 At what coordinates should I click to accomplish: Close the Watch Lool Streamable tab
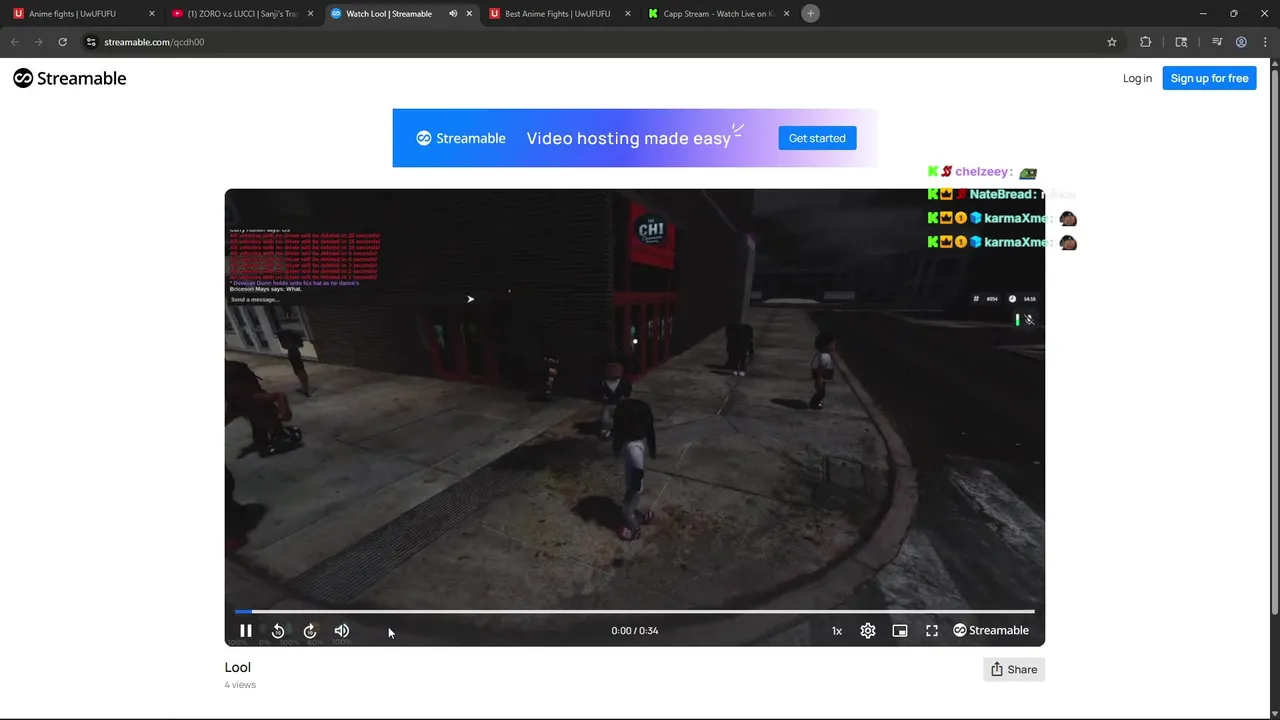tap(469, 14)
